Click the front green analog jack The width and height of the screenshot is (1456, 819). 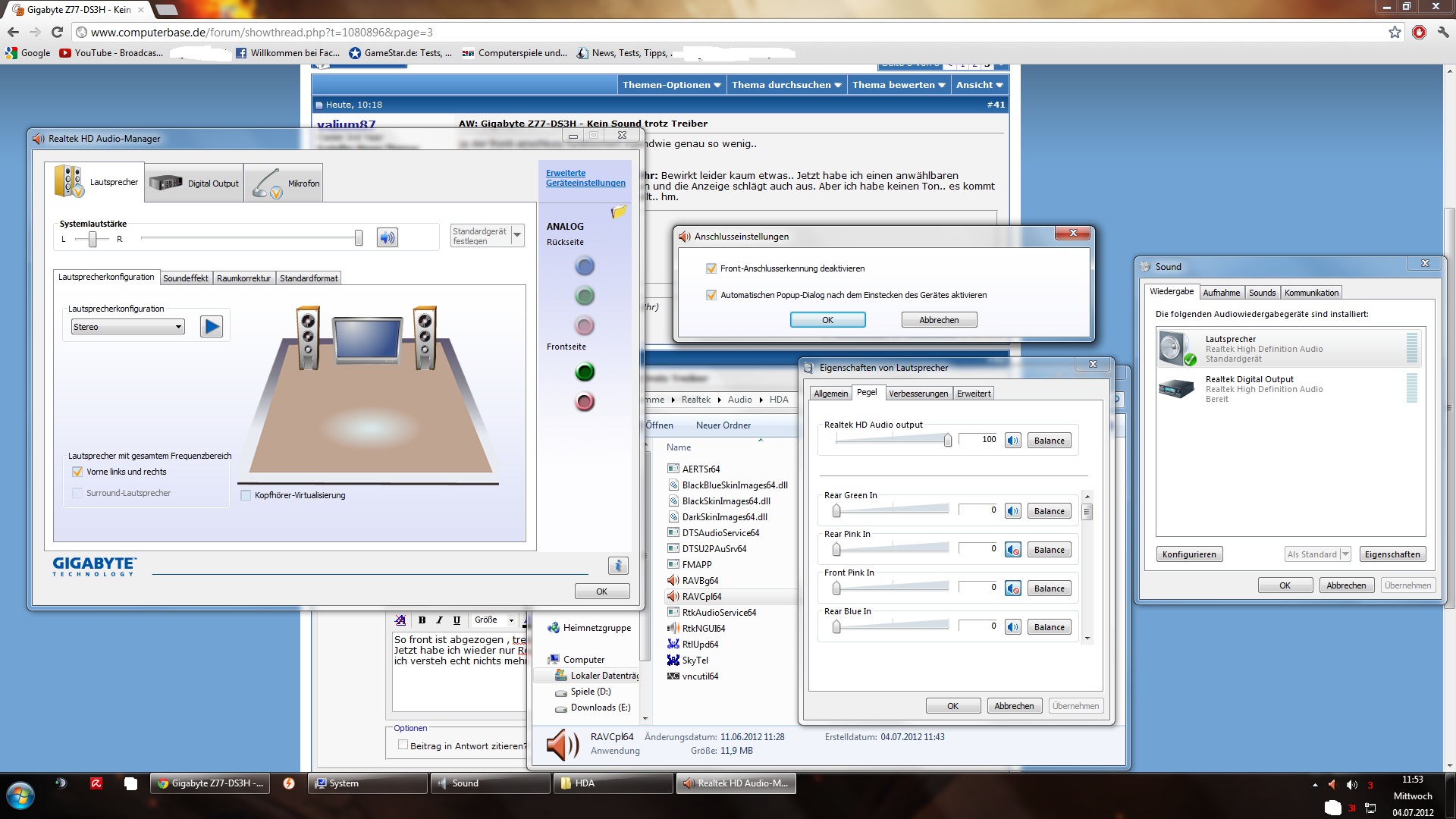584,372
